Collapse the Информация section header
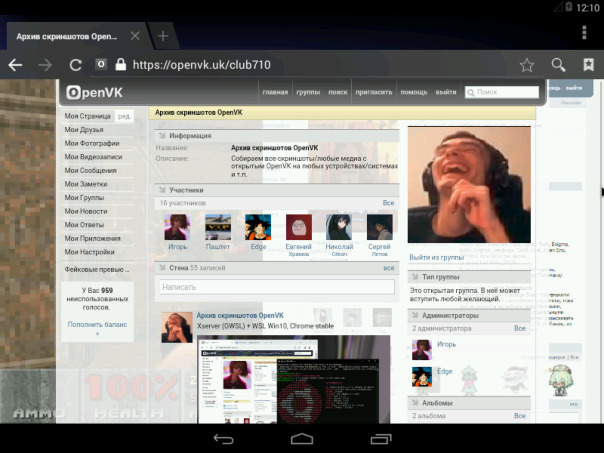The image size is (604, 453). coord(277,136)
